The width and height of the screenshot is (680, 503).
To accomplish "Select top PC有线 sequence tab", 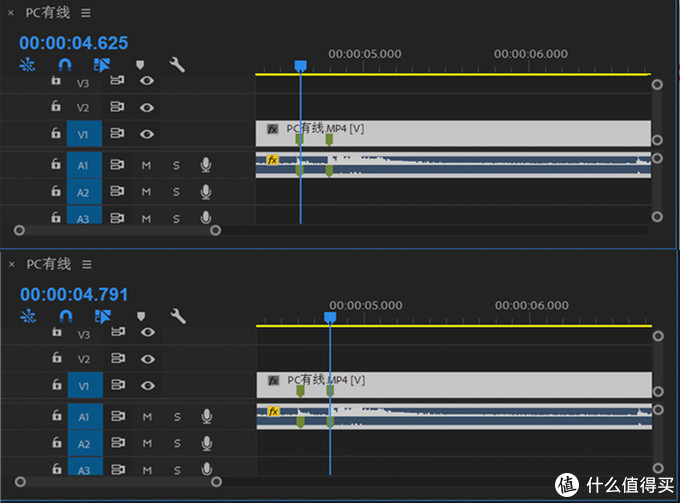I will pos(48,13).
